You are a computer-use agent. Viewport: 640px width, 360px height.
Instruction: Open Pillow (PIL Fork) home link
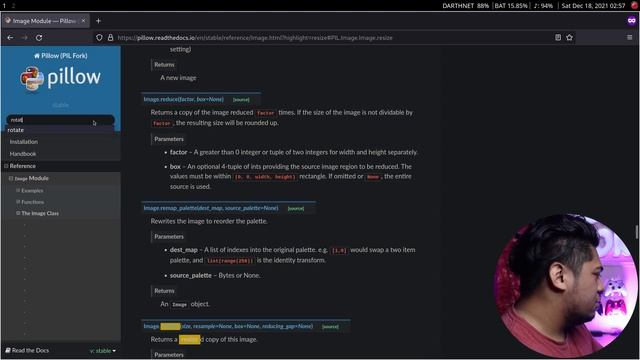click(60, 56)
